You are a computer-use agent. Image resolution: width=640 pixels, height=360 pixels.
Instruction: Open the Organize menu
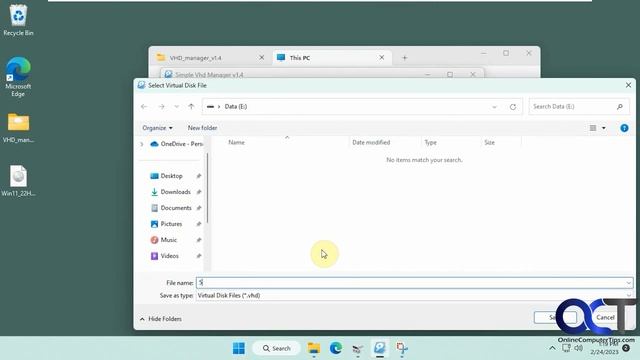click(157, 128)
